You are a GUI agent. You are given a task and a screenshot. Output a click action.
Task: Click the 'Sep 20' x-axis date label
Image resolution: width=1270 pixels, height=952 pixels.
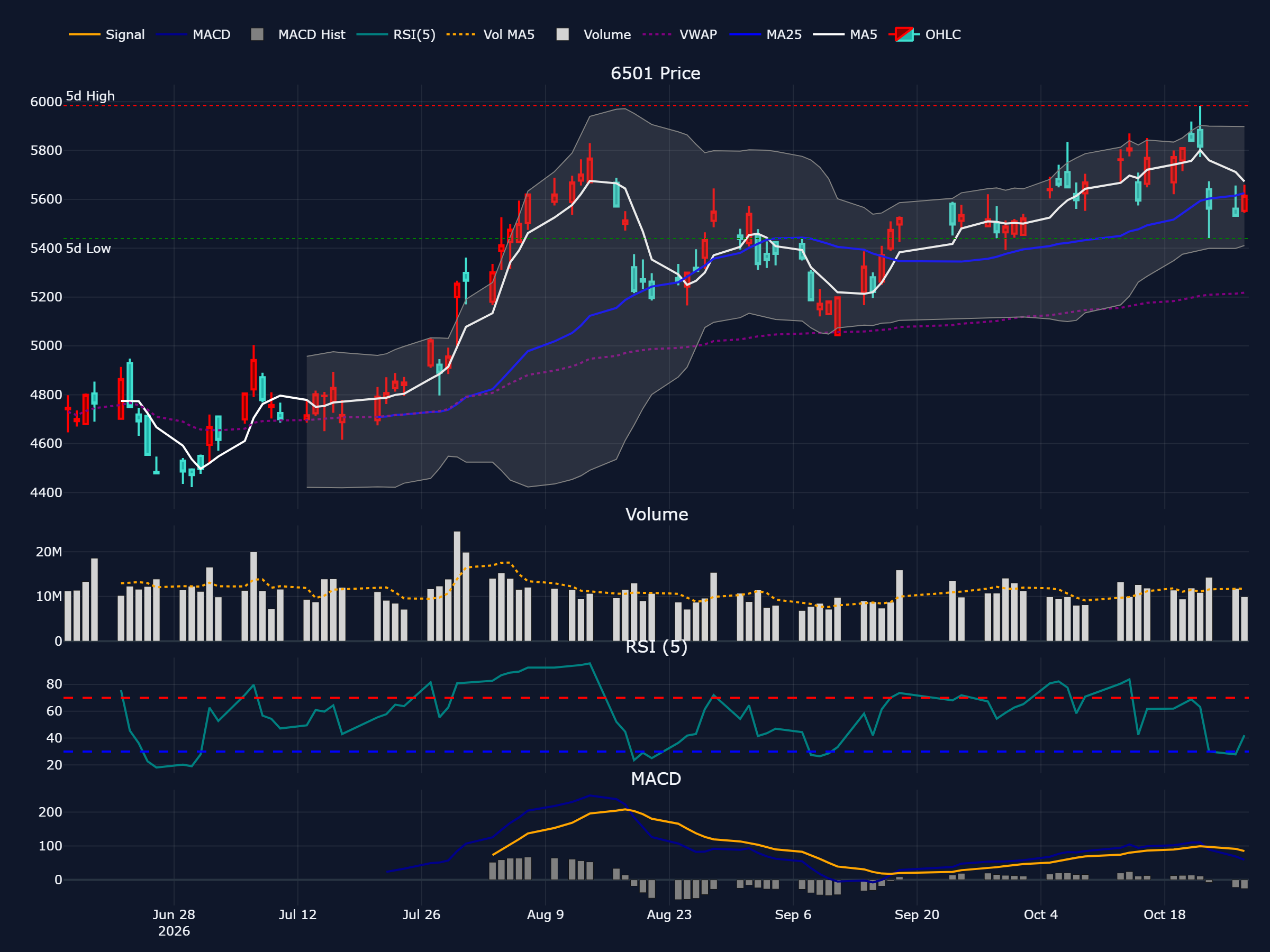(917, 914)
